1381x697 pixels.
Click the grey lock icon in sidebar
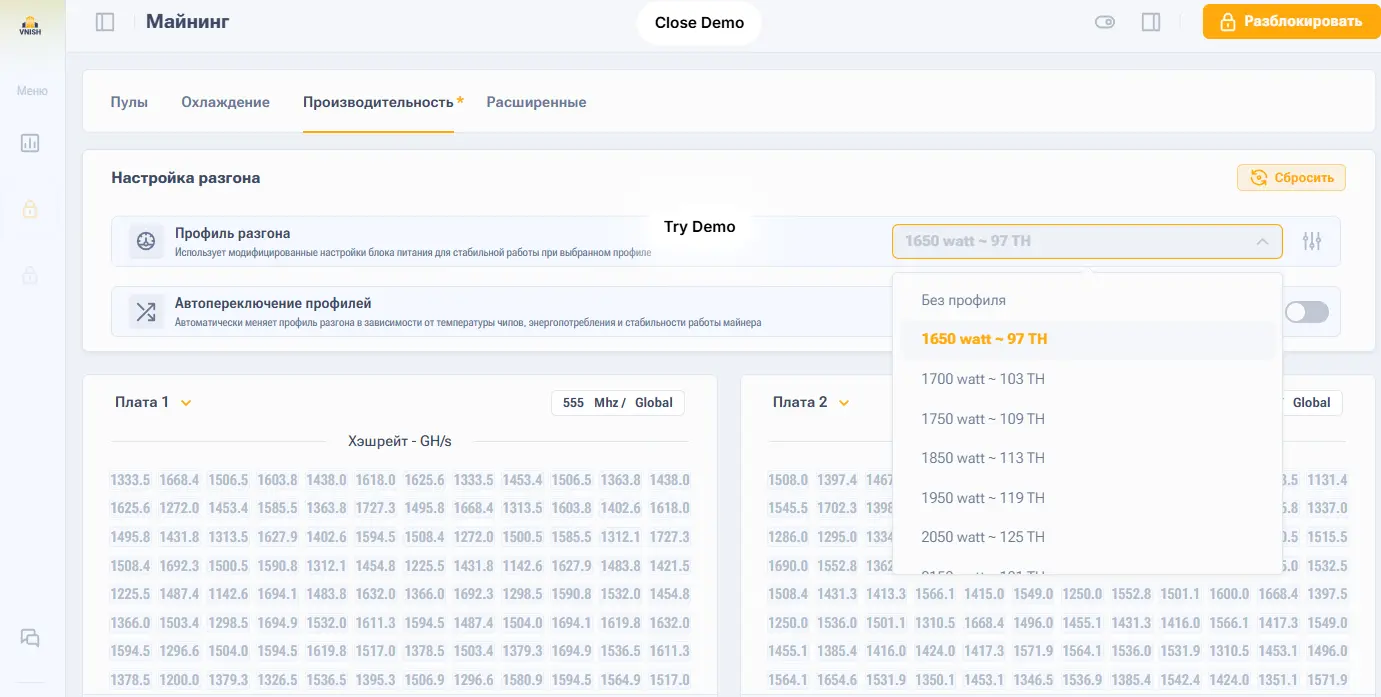pos(30,274)
